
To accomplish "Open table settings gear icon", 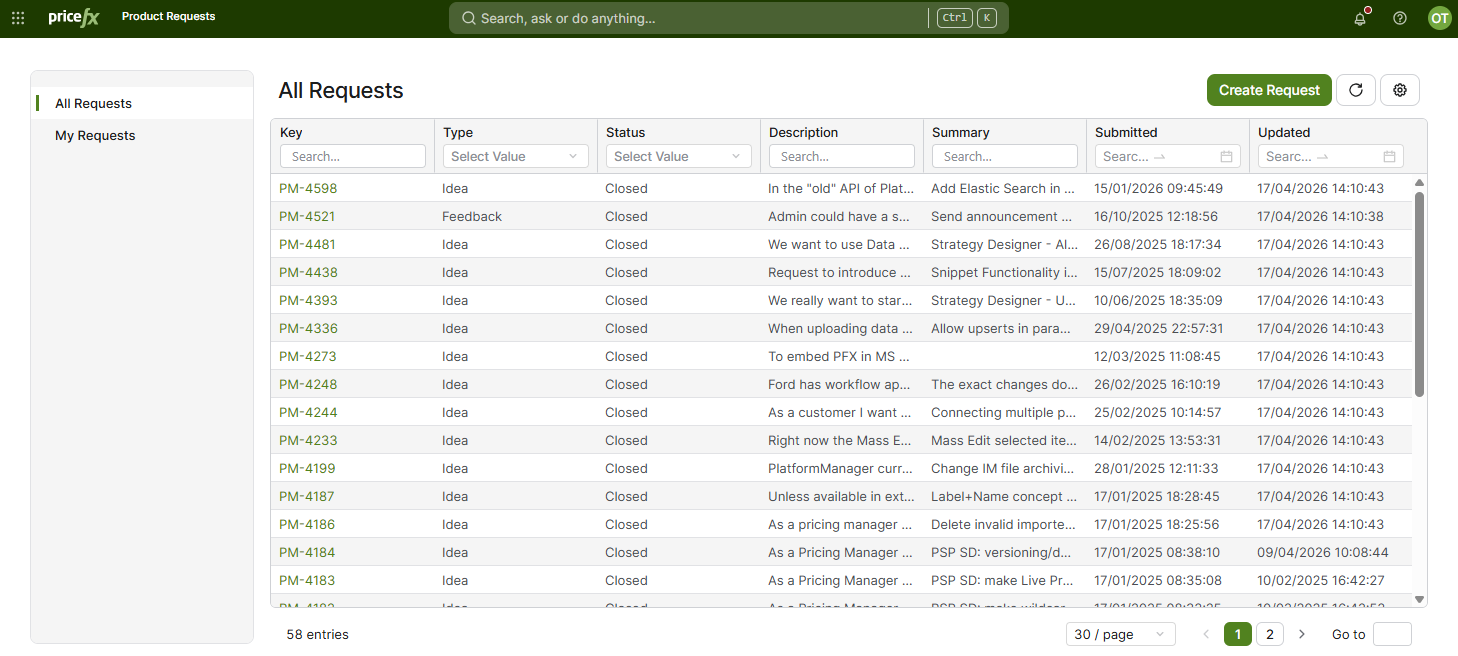I will click(x=1400, y=90).
